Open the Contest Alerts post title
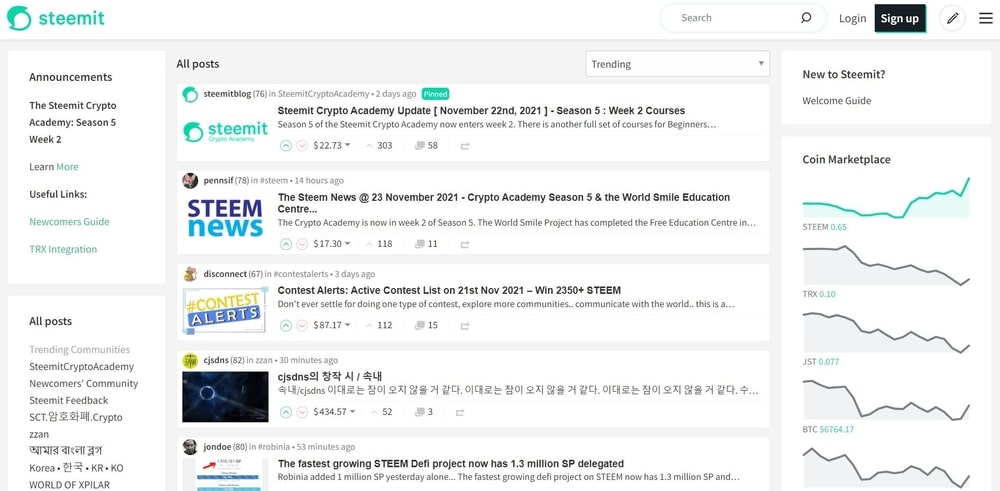Image resolution: width=1000 pixels, height=491 pixels. (450, 290)
